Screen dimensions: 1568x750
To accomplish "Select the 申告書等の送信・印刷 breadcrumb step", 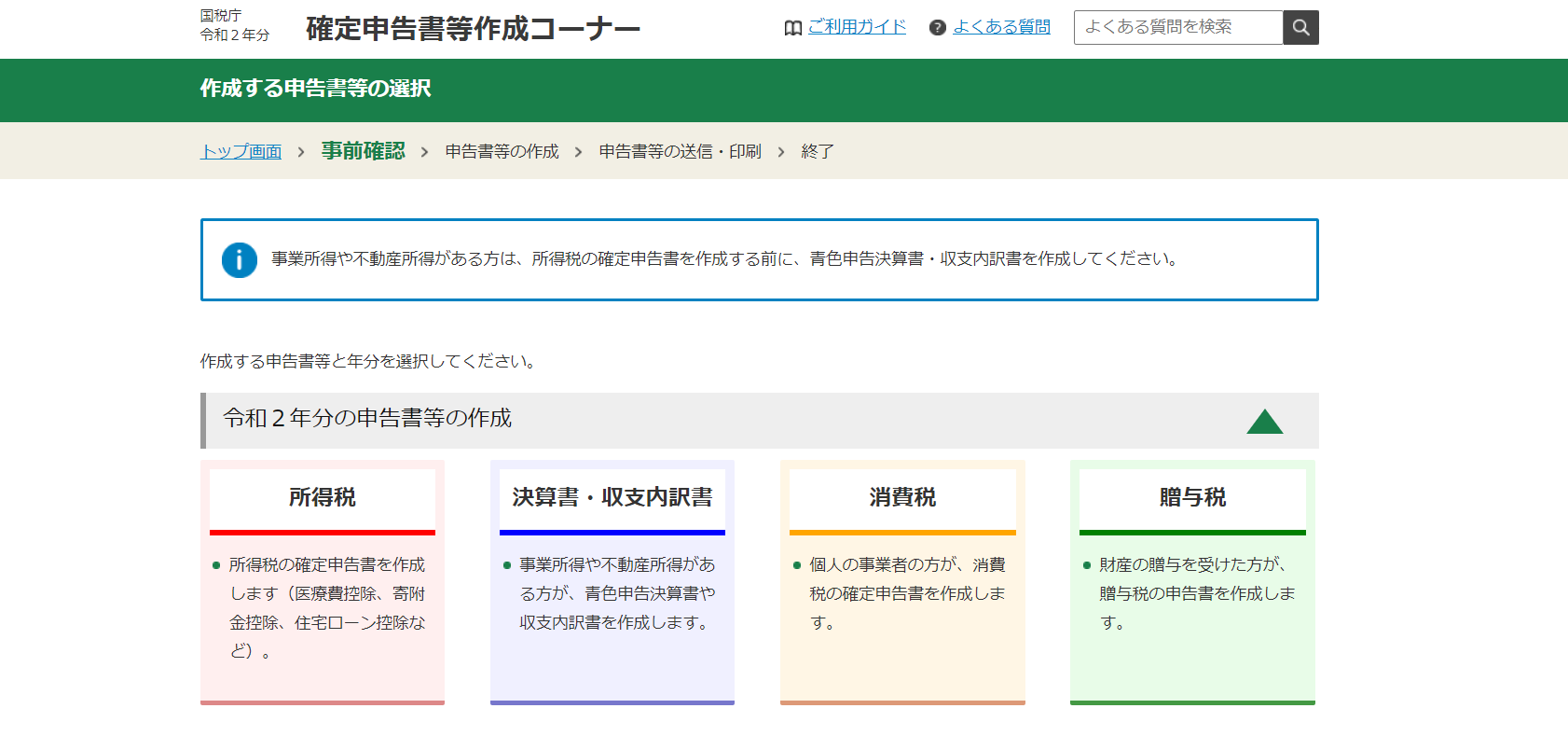I will click(680, 151).
